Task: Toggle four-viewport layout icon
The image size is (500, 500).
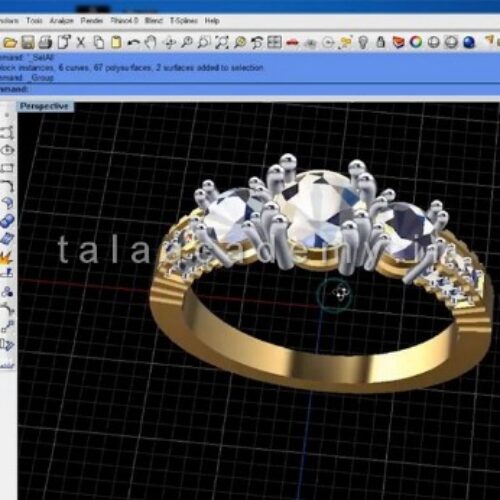Action: (x=274, y=42)
